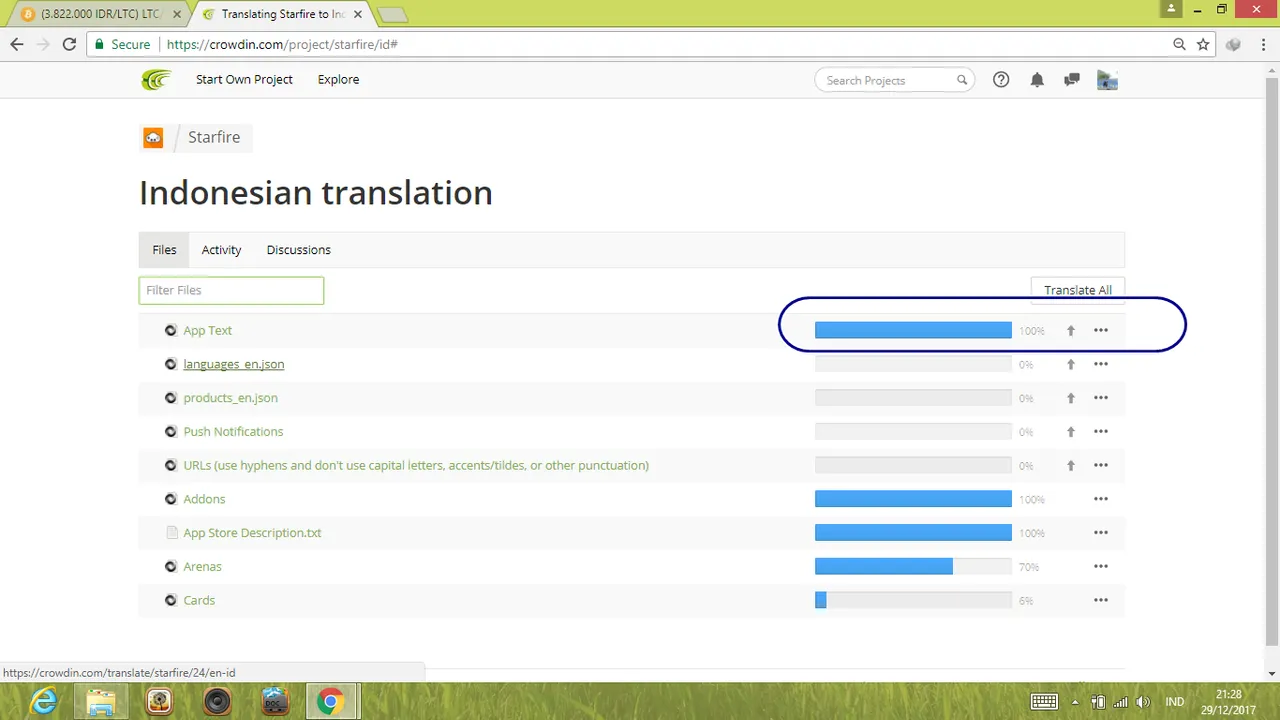Reload the page with refresh icon
Image resolution: width=1280 pixels, height=720 pixels.
[69, 45]
